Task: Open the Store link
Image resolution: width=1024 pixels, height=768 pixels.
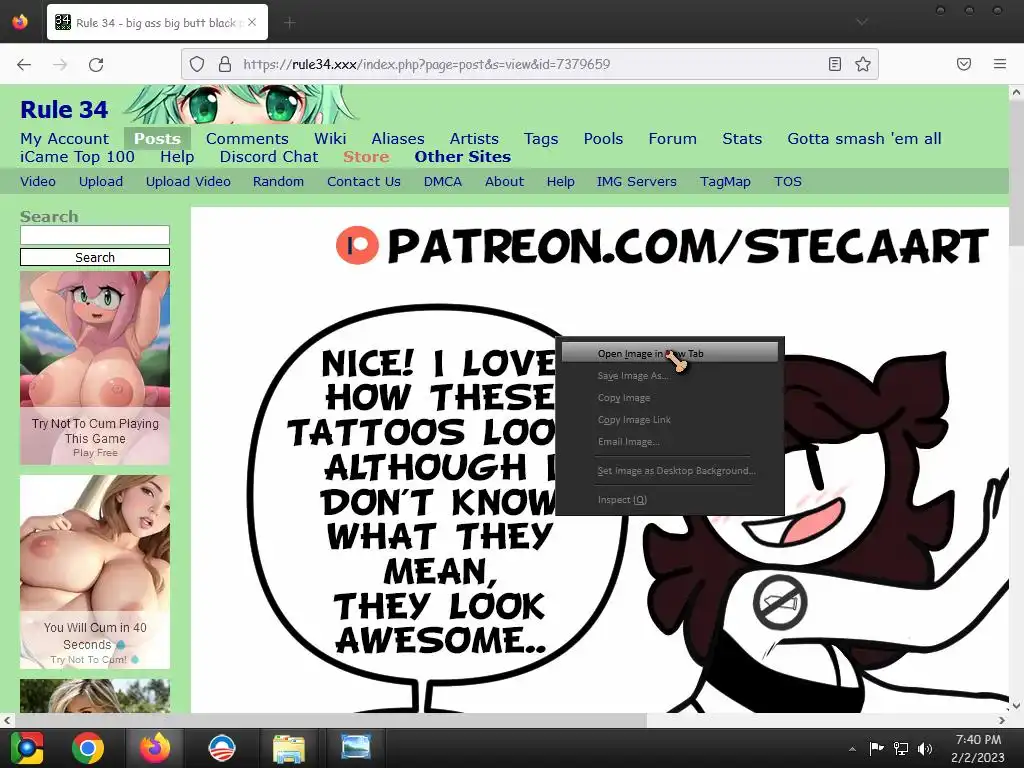Action: (x=366, y=157)
